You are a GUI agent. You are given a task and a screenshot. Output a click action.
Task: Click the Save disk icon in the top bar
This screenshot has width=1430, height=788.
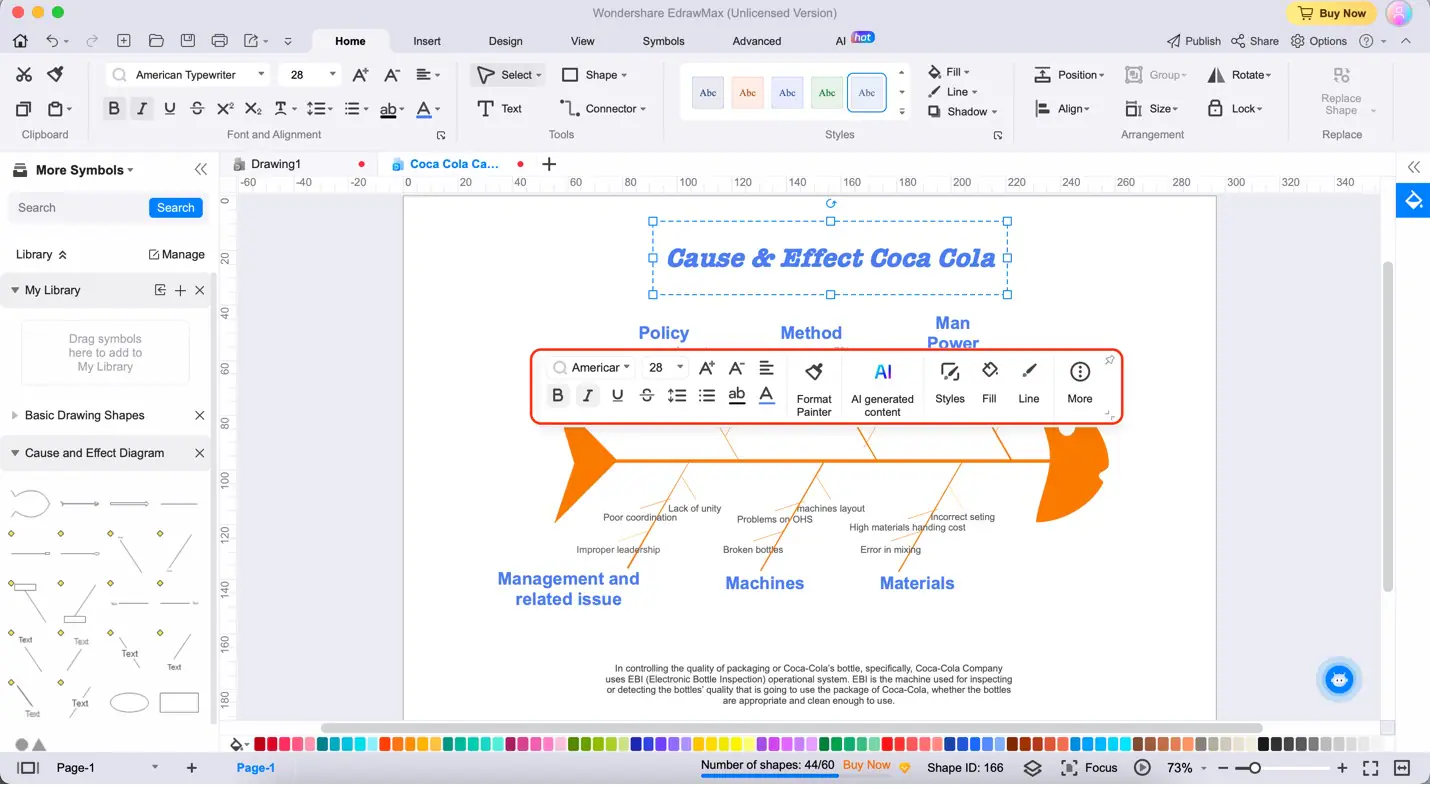(x=187, y=41)
